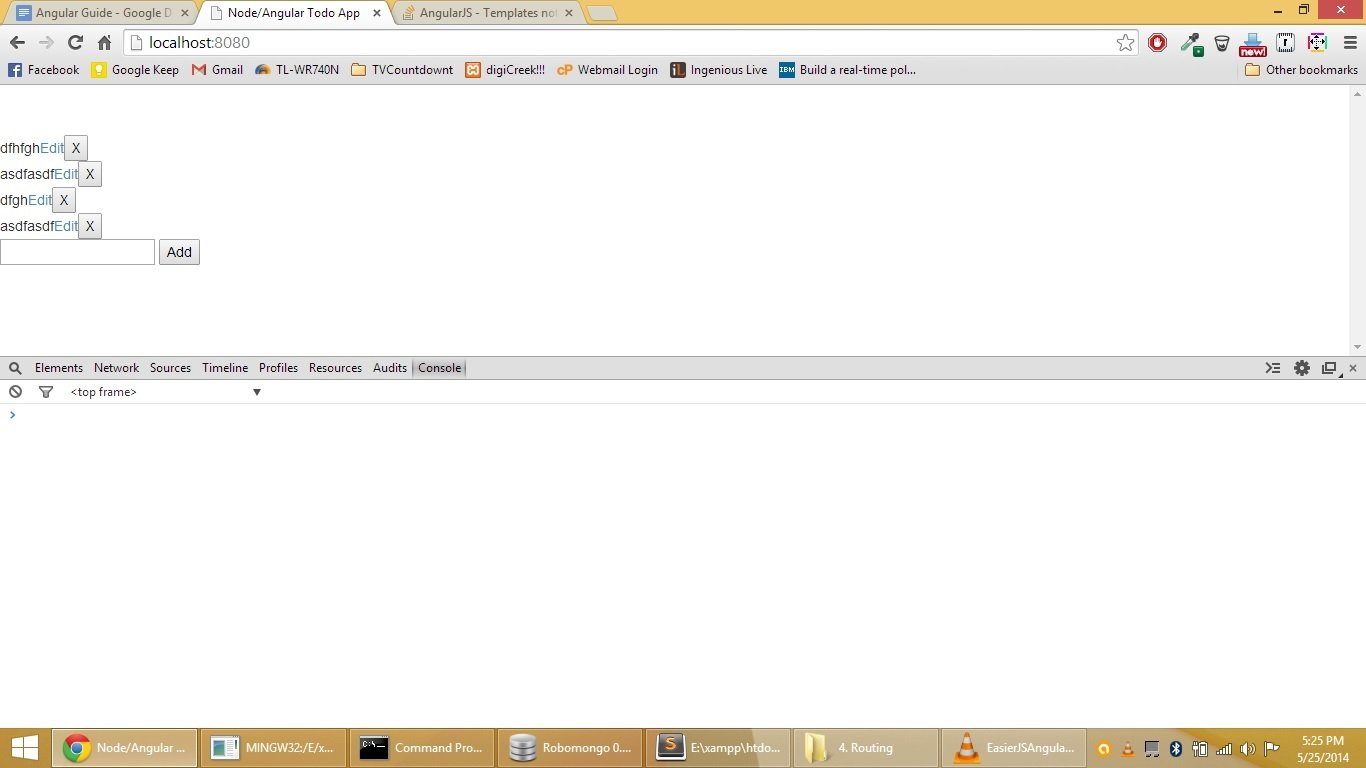The height and width of the screenshot is (768, 1366).
Task: Open the Profiles panel
Action: [x=278, y=368]
